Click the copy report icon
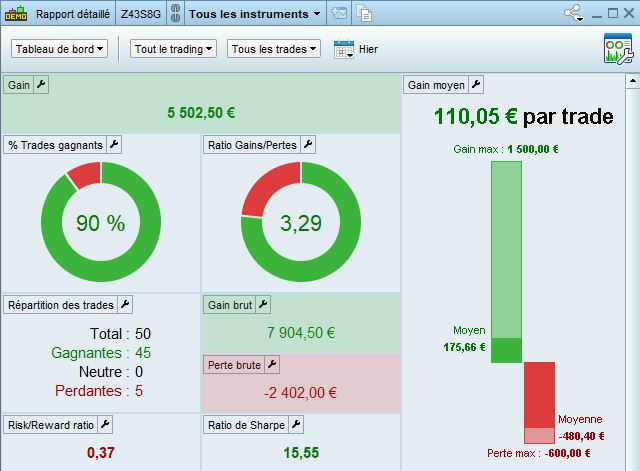This screenshot has height=471, width=640. tap(364, 13)
